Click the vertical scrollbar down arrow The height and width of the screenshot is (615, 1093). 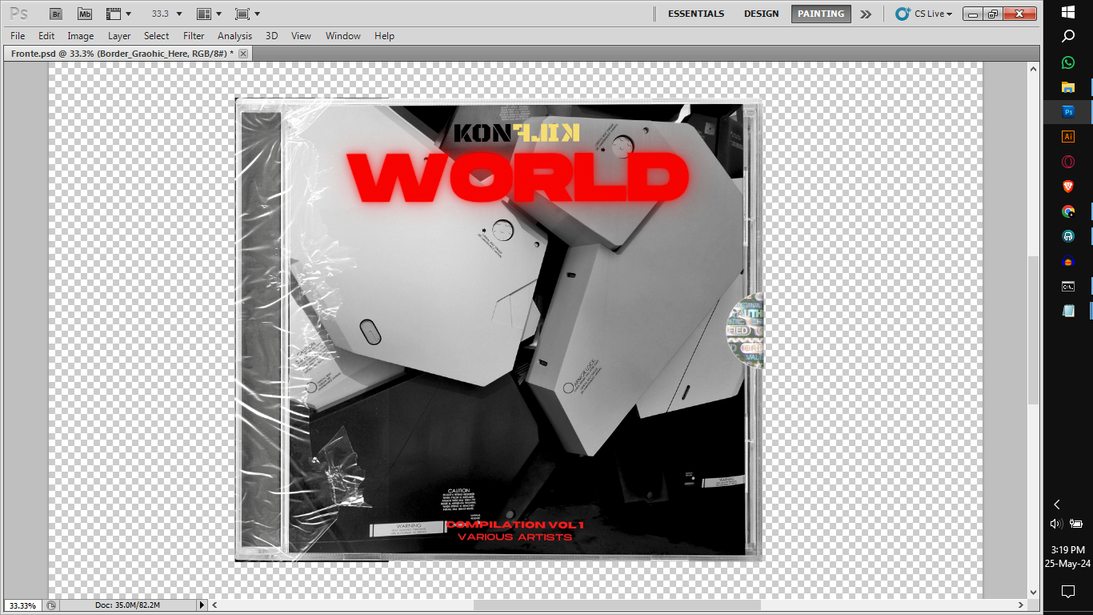point(1033,593)
